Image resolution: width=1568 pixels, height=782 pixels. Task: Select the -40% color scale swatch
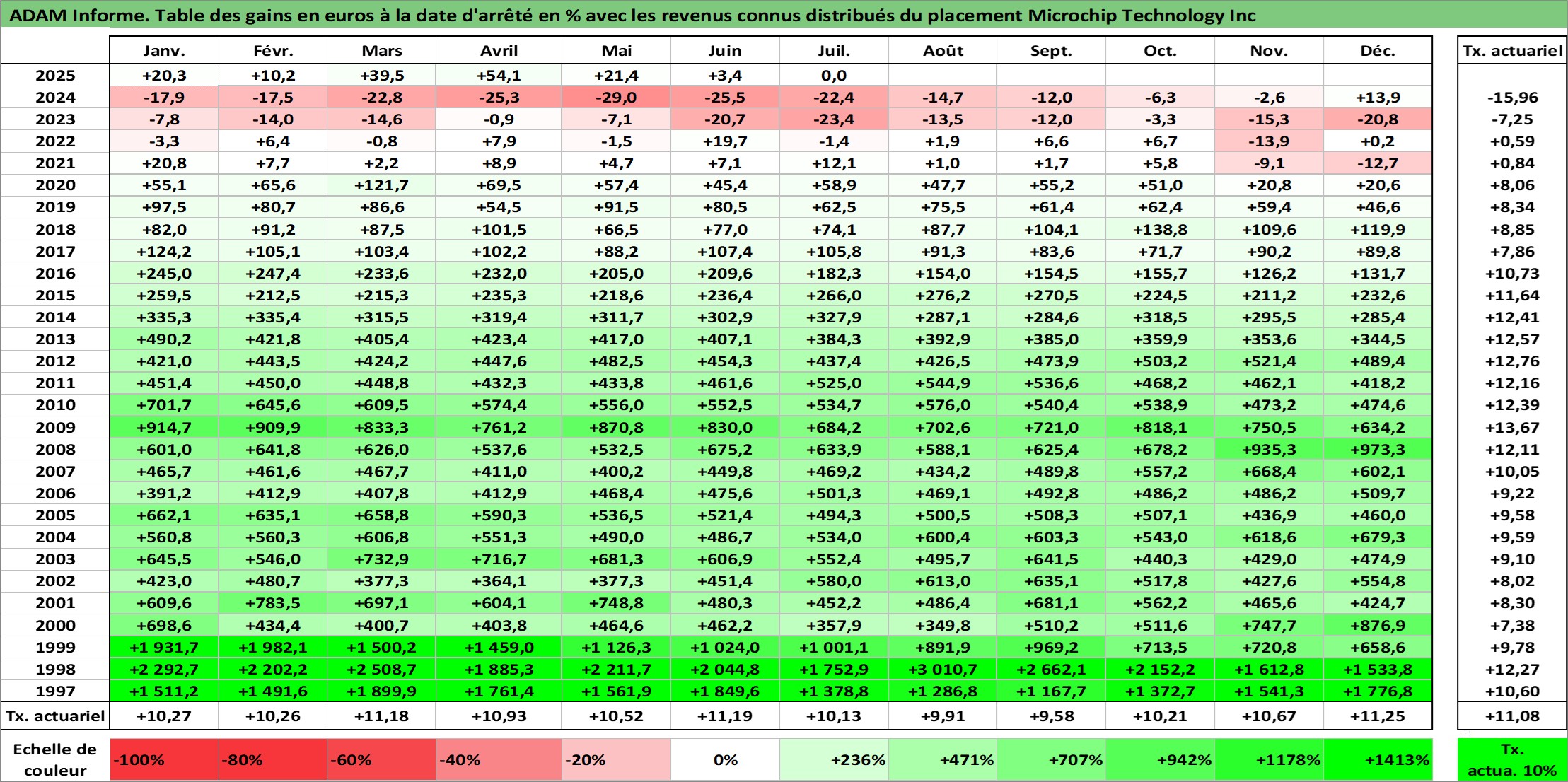point(499,760)
